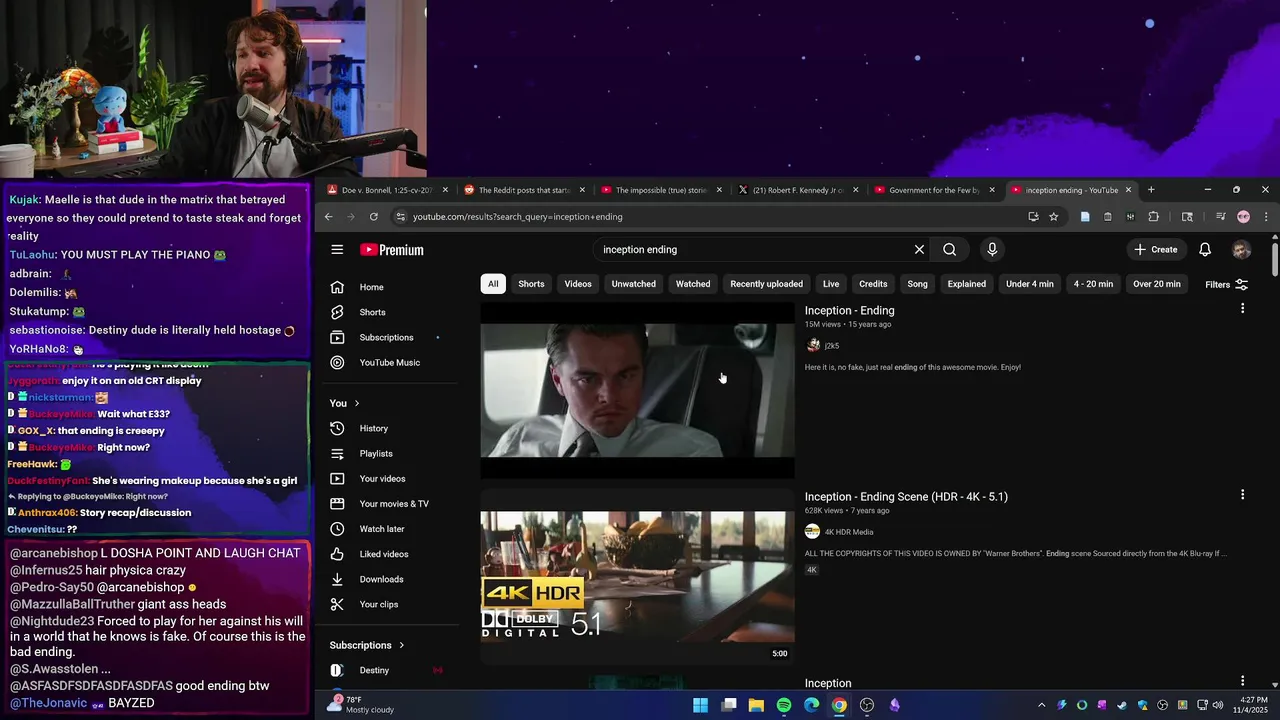
Task: Select the Videos filter chip
Action: (578, 284)
